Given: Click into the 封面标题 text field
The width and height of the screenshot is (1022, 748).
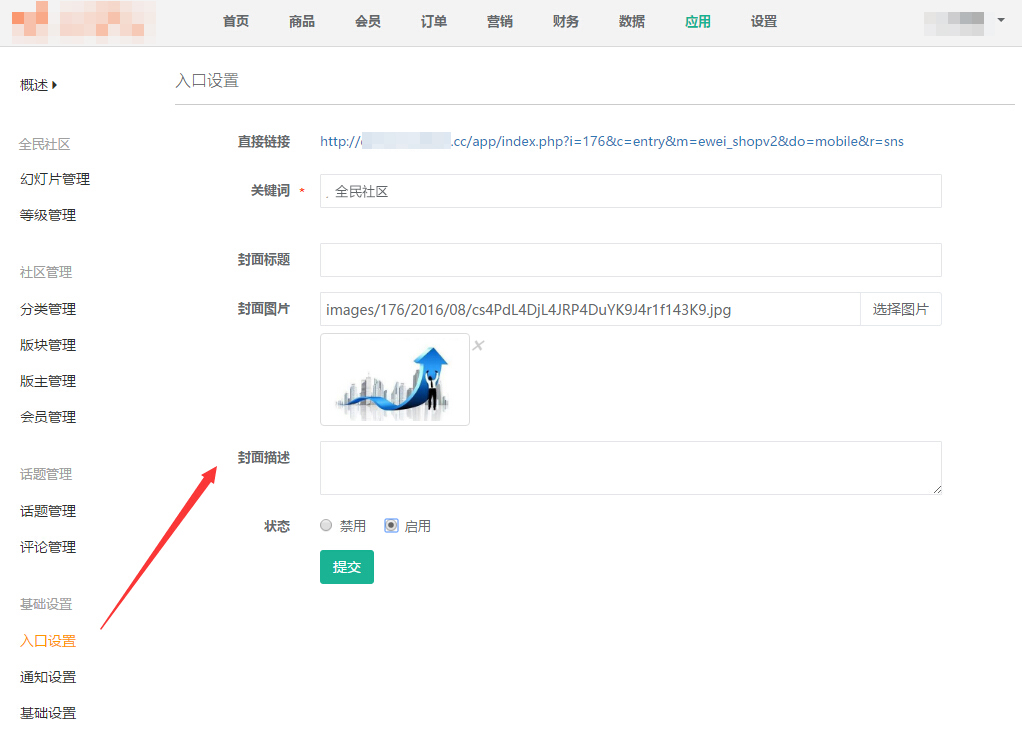Looking at the screenshot, I should pos(630,260).
